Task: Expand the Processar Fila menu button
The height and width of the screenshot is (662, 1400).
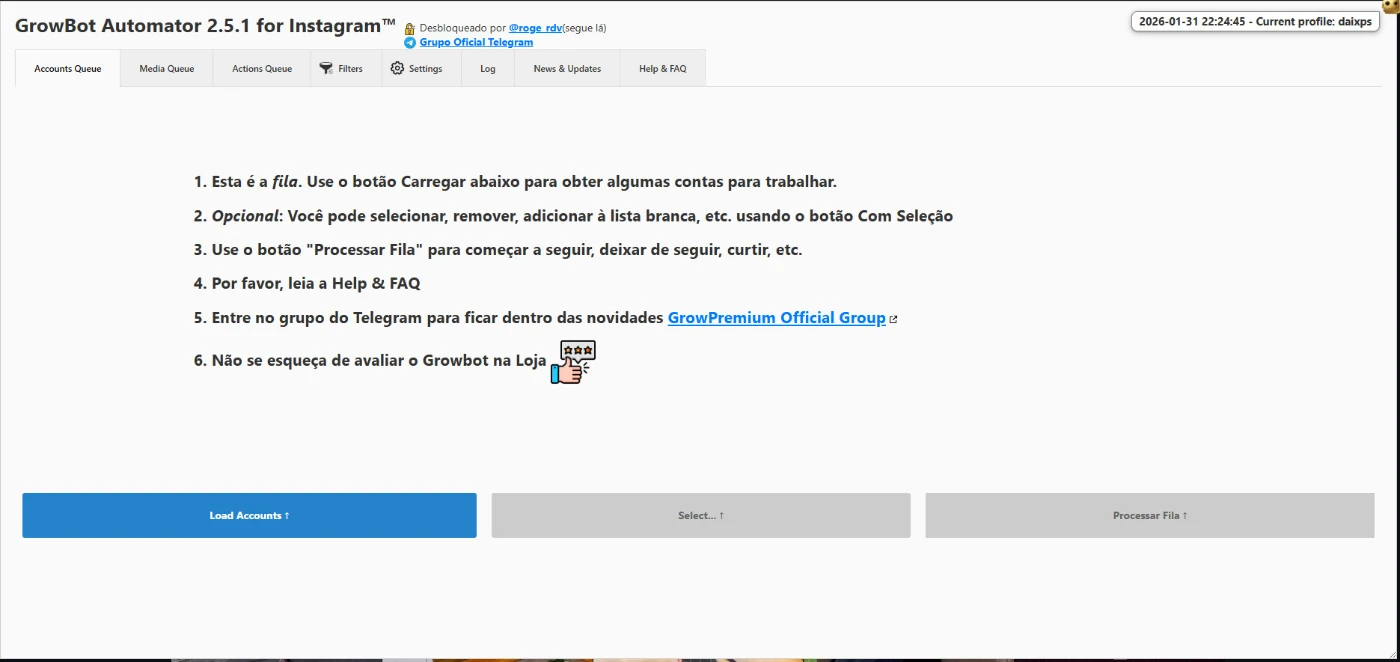Action: click(1149, 516)
